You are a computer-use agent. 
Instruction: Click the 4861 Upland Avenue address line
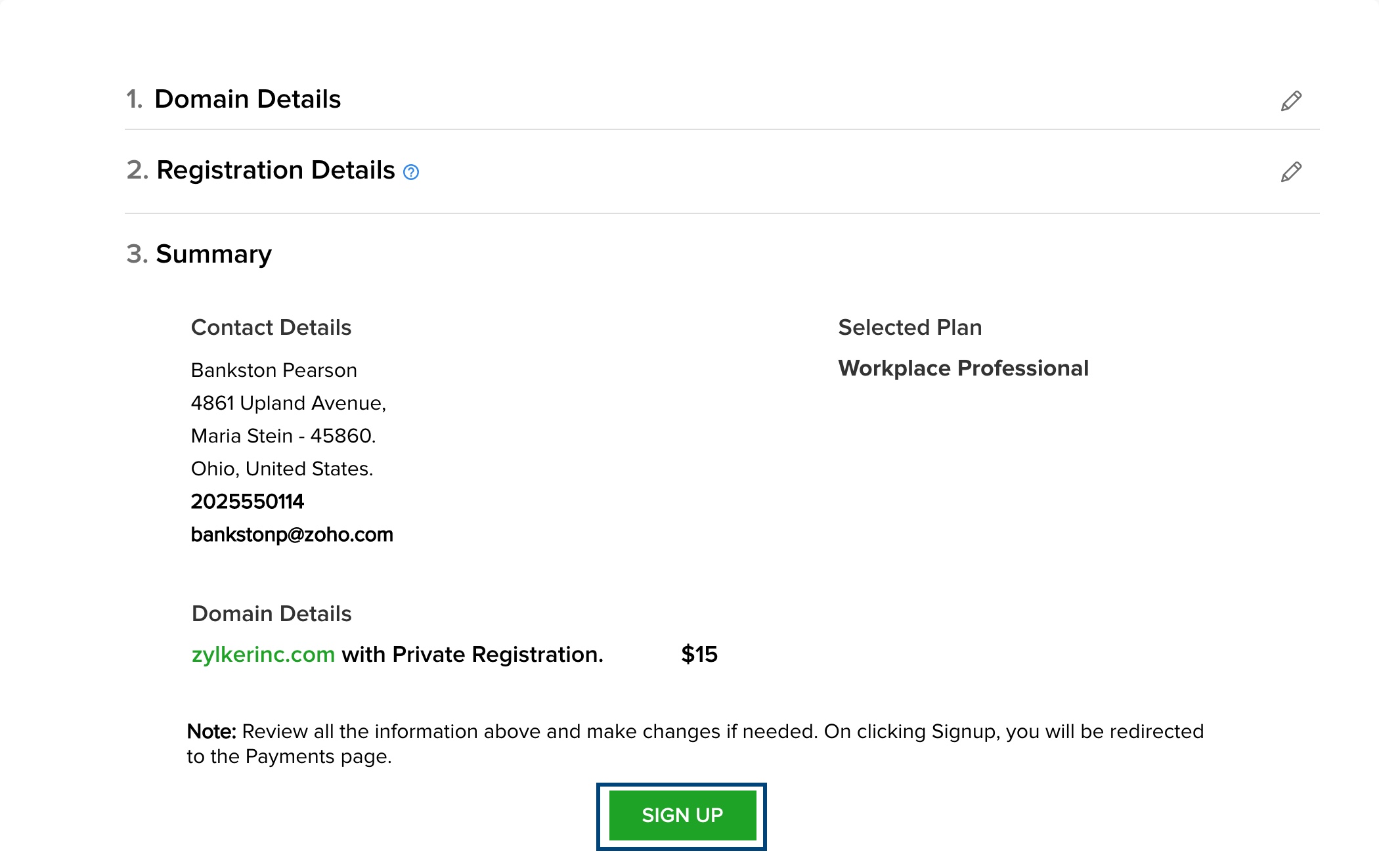pyautogui.click(x=288, y=403)
